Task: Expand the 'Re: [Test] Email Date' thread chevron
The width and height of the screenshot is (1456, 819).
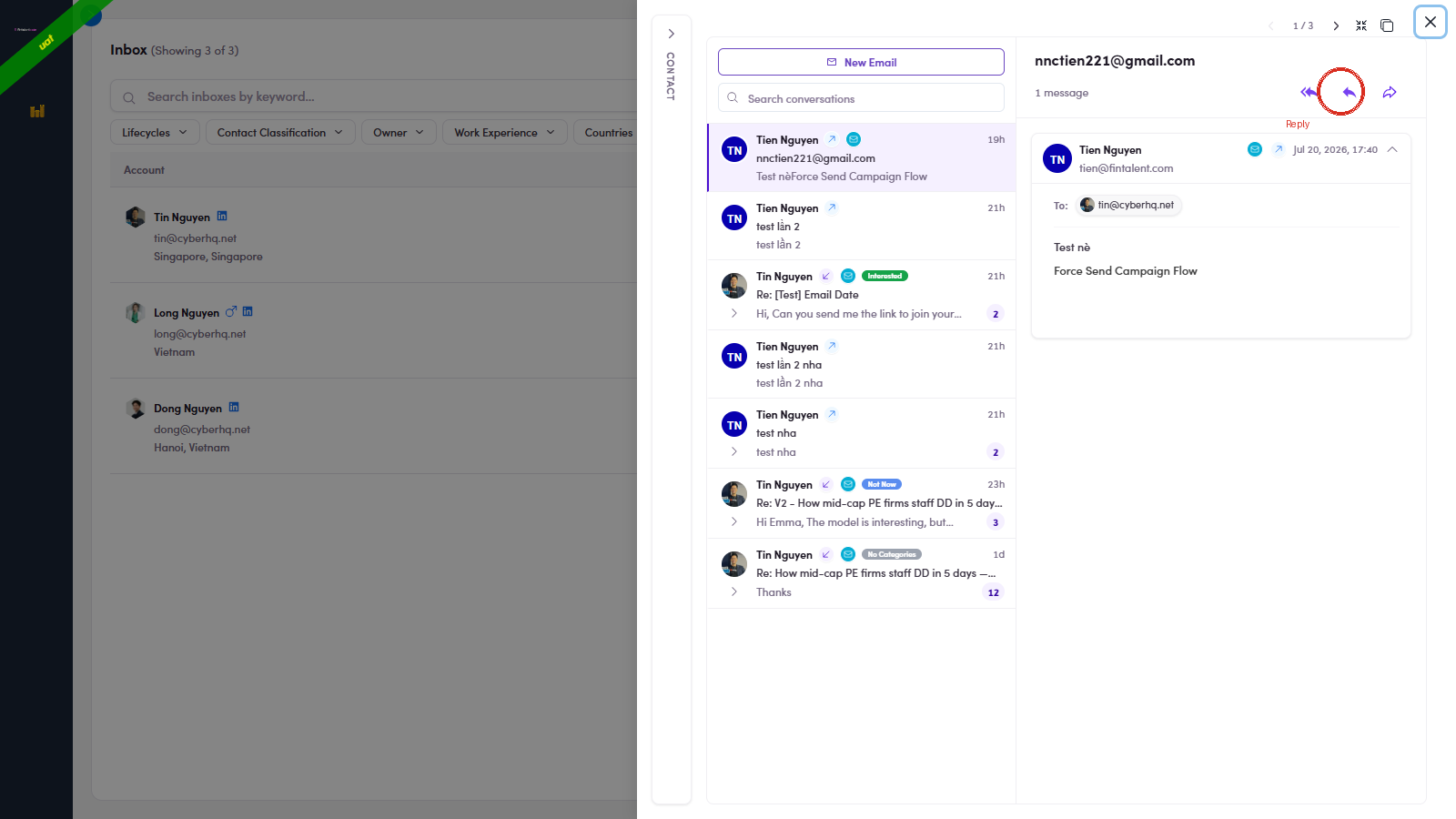Action: pyautogui.click(x=734, y=313)
